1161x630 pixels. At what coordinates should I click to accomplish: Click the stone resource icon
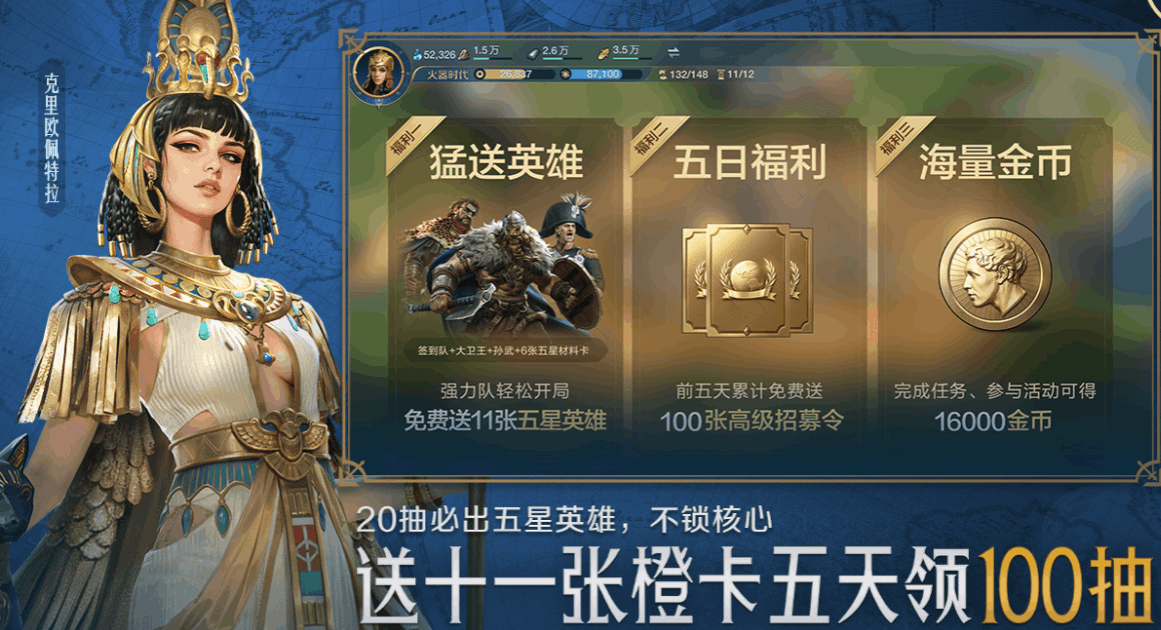tap(464, 53)
